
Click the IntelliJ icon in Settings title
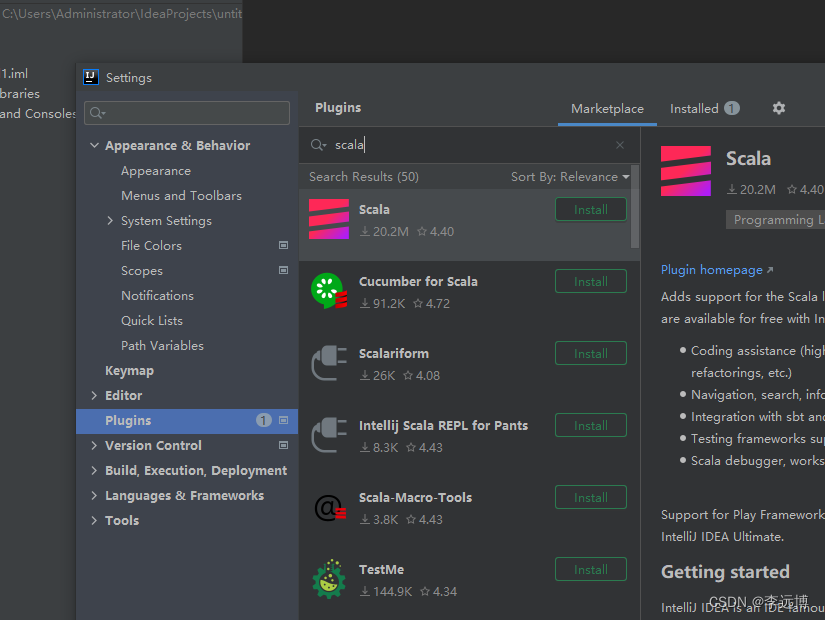tap(91, 77)
